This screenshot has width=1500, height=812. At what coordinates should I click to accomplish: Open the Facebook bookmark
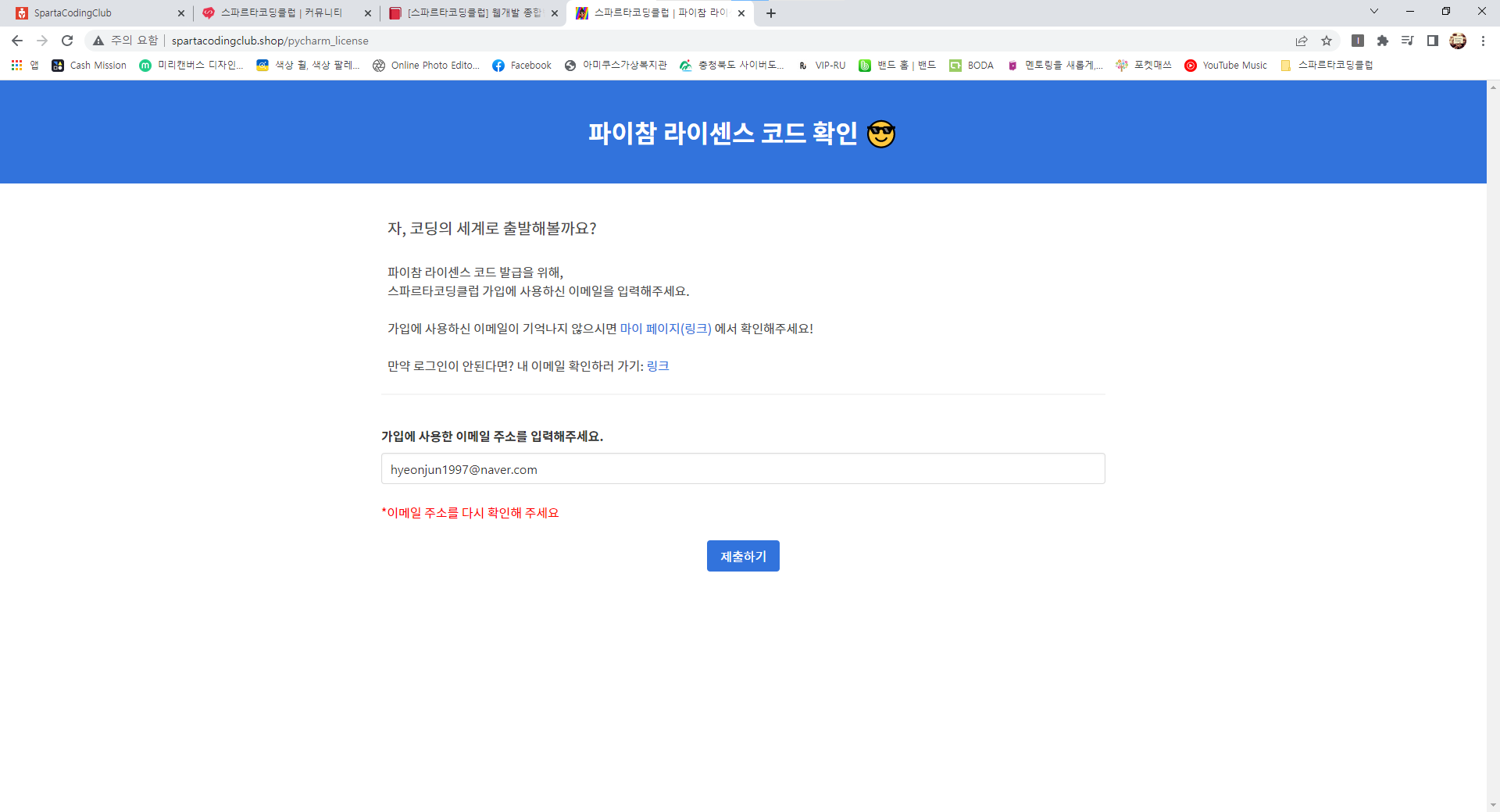pyautogui.click(x=522, y=66)
